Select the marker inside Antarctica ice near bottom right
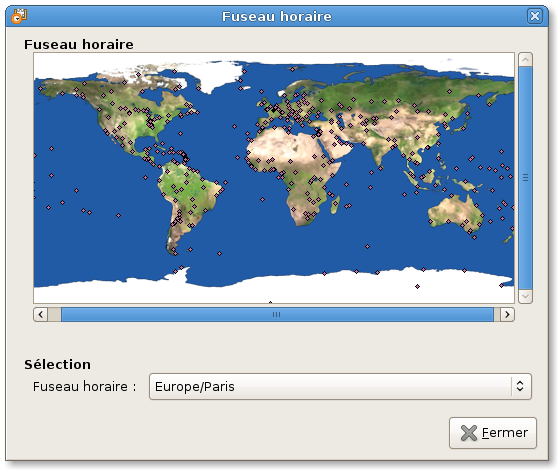Viewport: 558px width, 470px height. tap(417, 286)
